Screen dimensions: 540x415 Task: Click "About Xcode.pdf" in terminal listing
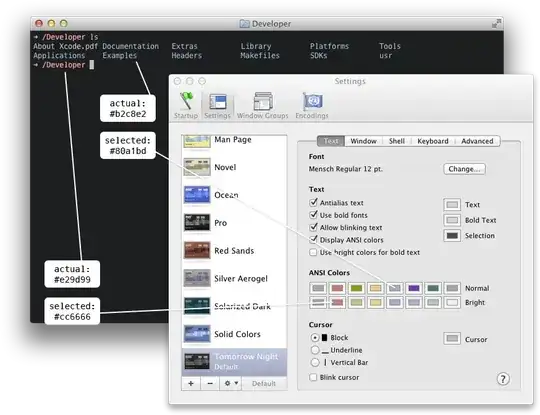65,46
